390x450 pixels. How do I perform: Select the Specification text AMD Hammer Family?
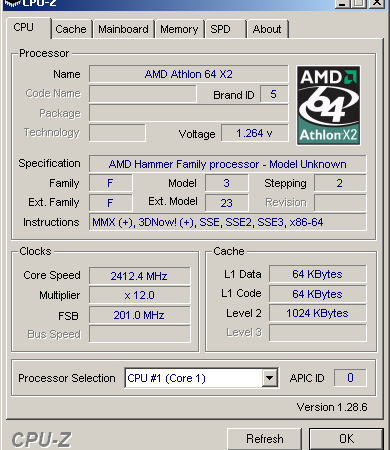(x=228, y=164)
